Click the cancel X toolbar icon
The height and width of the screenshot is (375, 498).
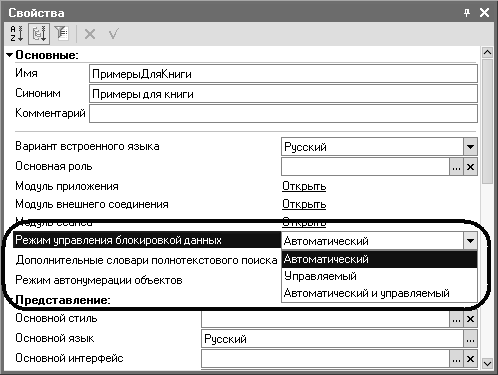coord(90,34)
